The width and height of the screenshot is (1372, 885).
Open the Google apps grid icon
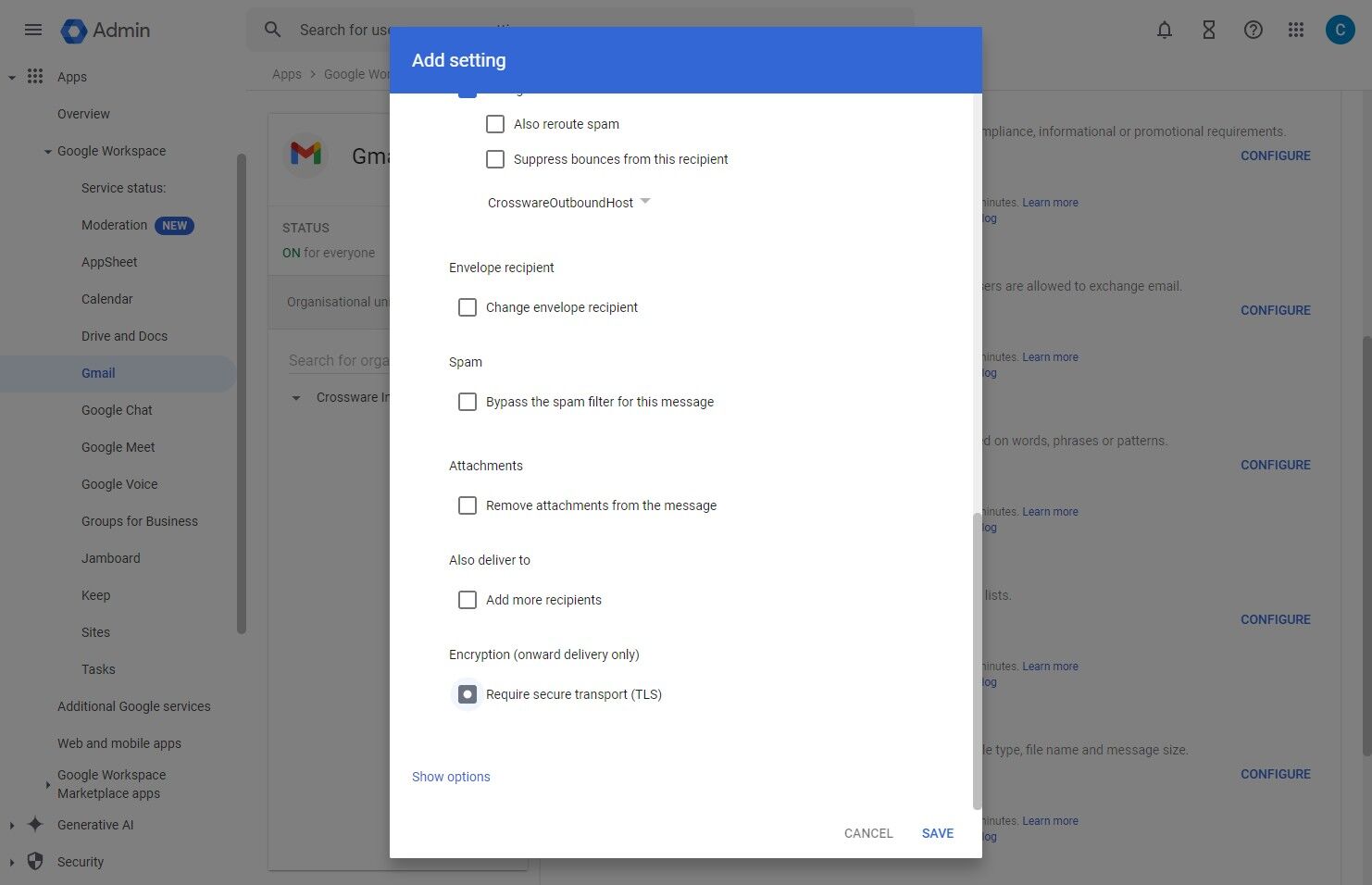coord(1296,30)
